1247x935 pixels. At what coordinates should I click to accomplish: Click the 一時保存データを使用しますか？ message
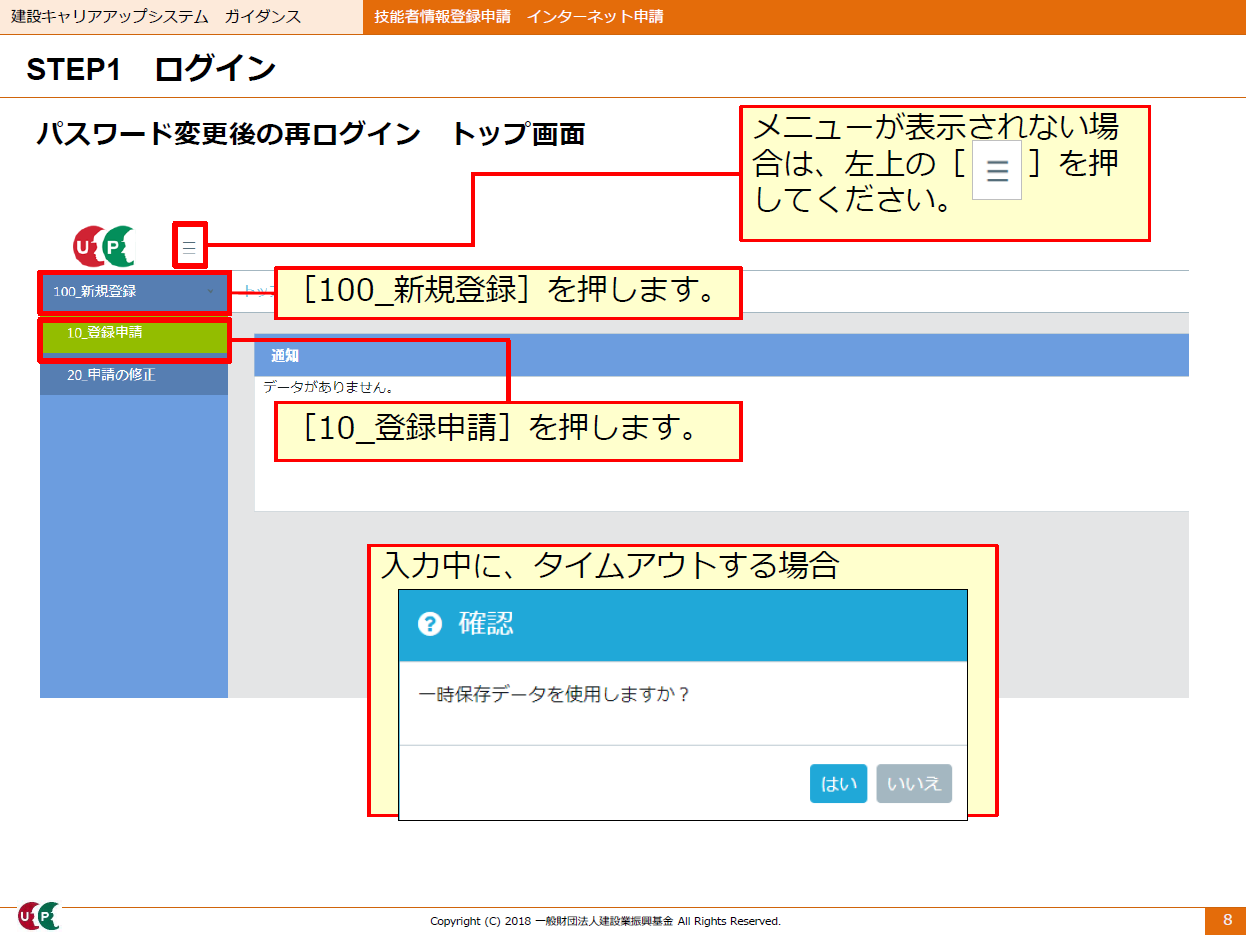click(554, 694)
